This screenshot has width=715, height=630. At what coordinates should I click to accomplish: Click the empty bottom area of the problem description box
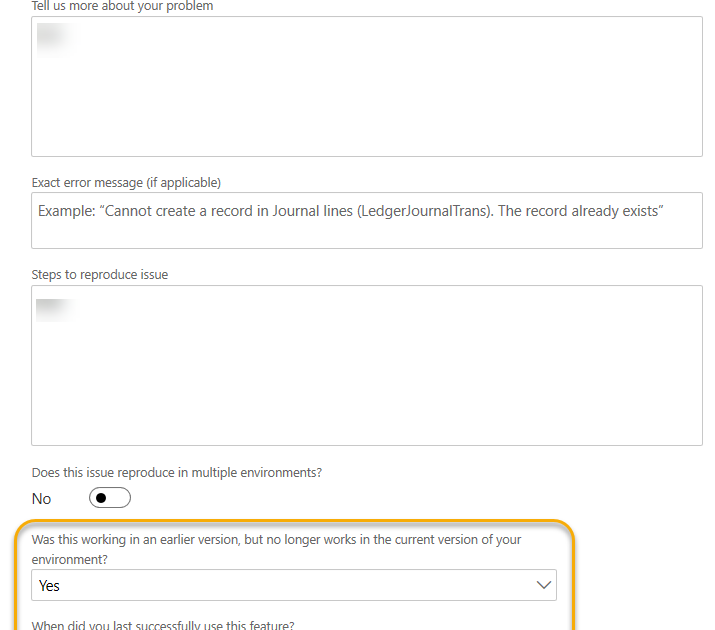point(366,135)
